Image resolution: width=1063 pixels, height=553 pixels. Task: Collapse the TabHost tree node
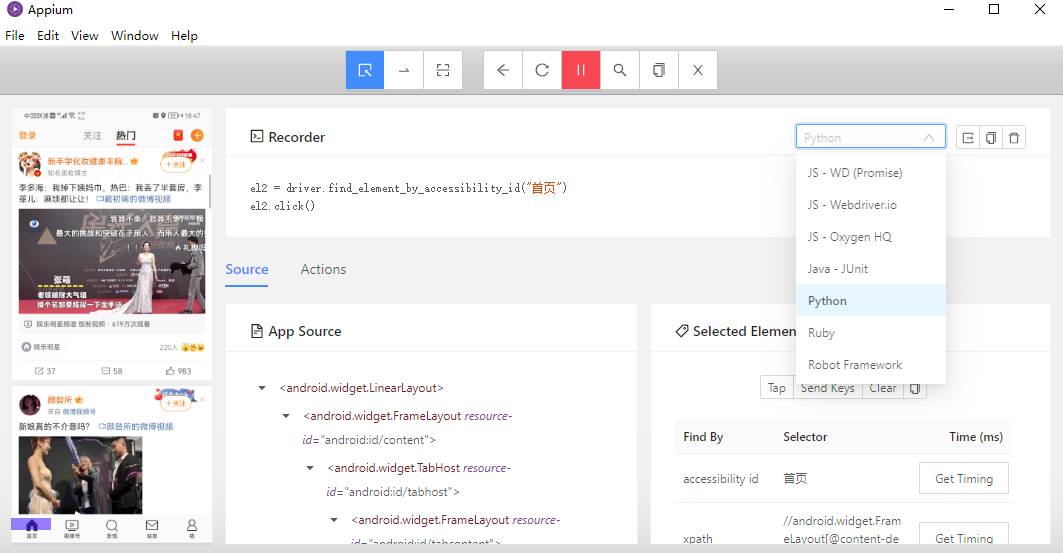point(310,468)
